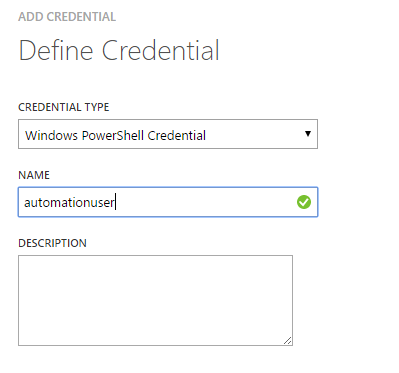Click the word TYPE in the Credential Type label
399x373 pixels.
coord(97,107)
